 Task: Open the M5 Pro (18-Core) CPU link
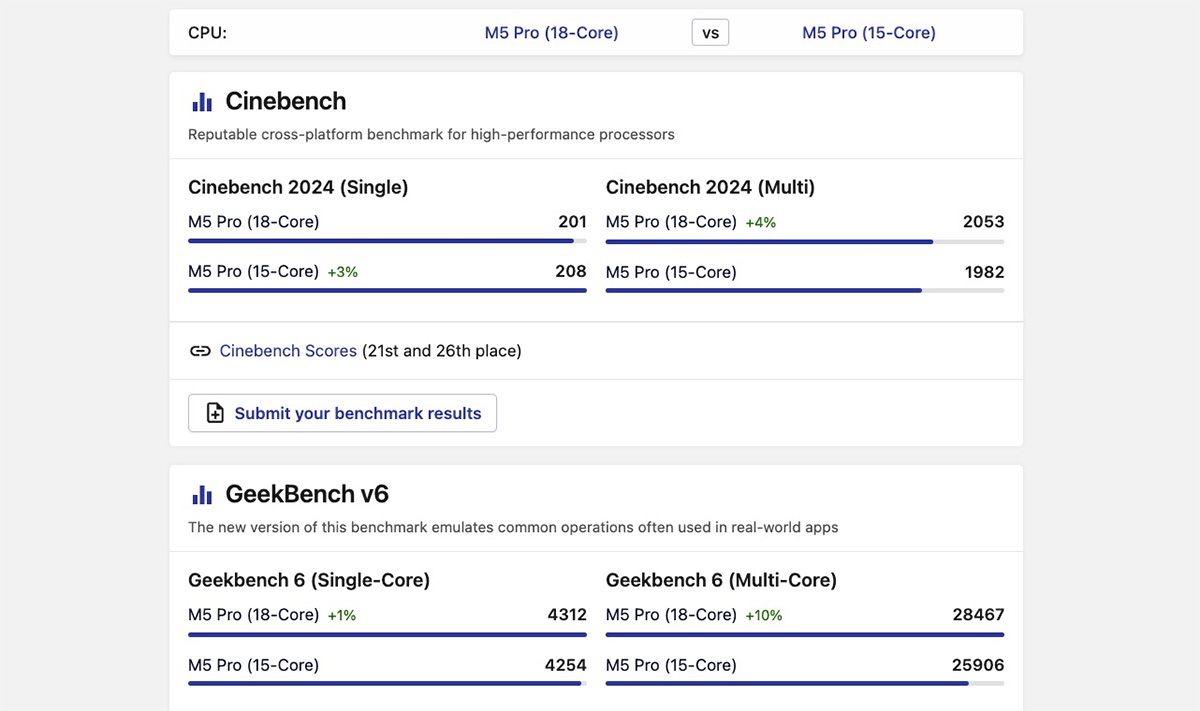(x=551, y=33)
